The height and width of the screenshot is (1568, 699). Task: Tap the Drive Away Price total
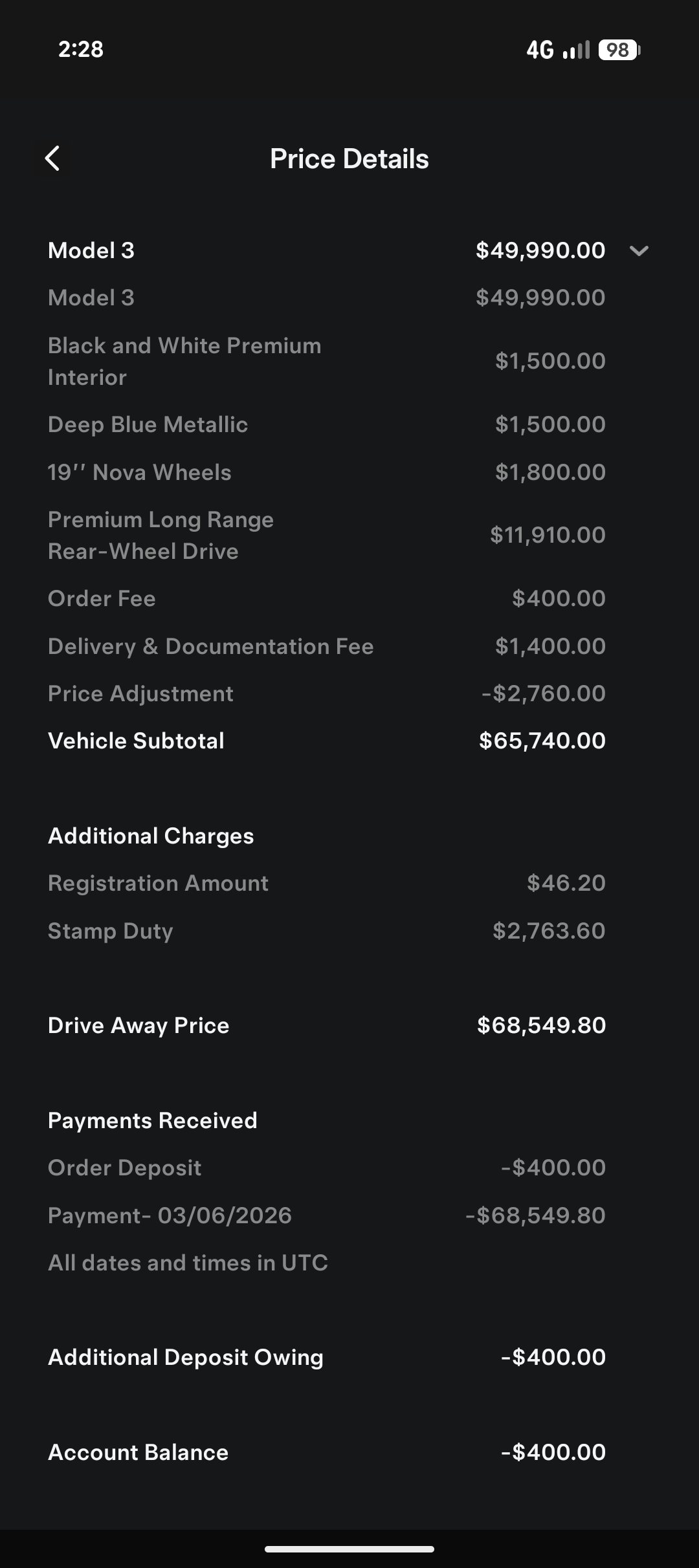pyautogui.click(x=541, y=1025)
